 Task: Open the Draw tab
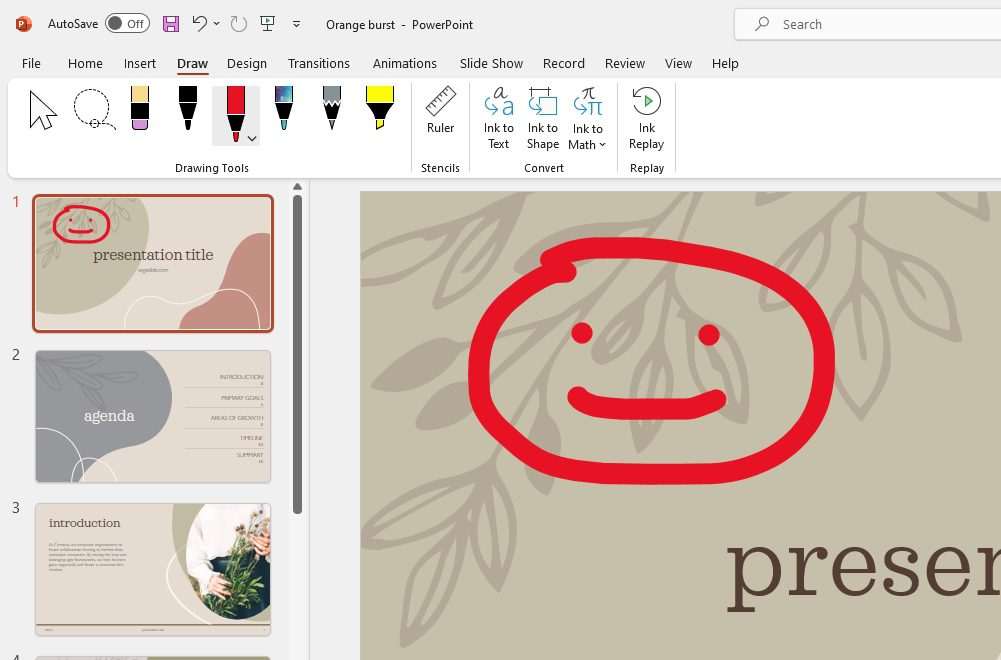(192, 63)
